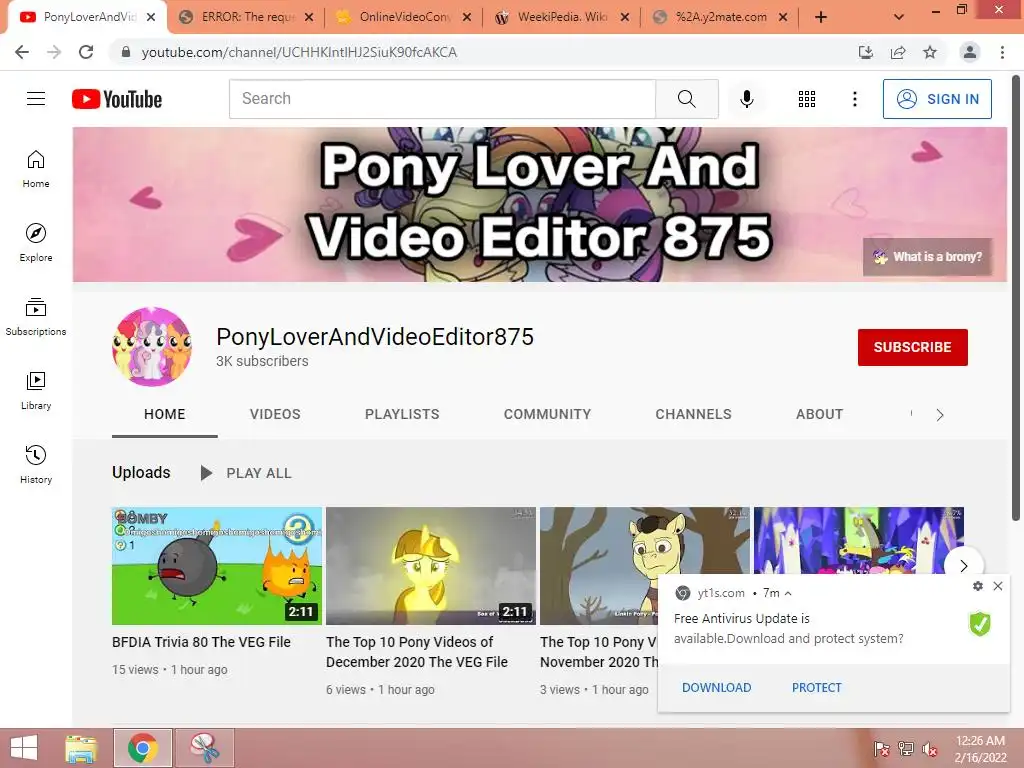Image resolution: width=1024 pixels, height=768 pixels.
Task: Open Chrome profile avatar button
Action: 970,52
